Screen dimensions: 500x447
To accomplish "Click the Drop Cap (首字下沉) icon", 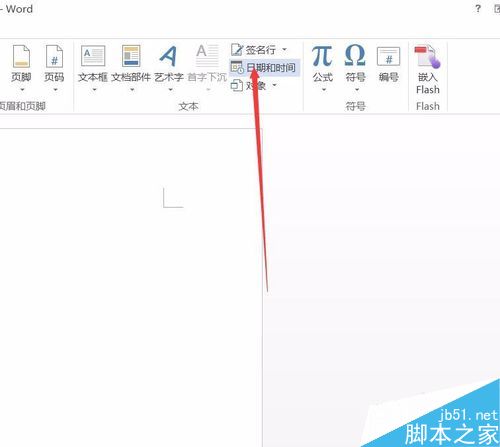I will [207, 56].
